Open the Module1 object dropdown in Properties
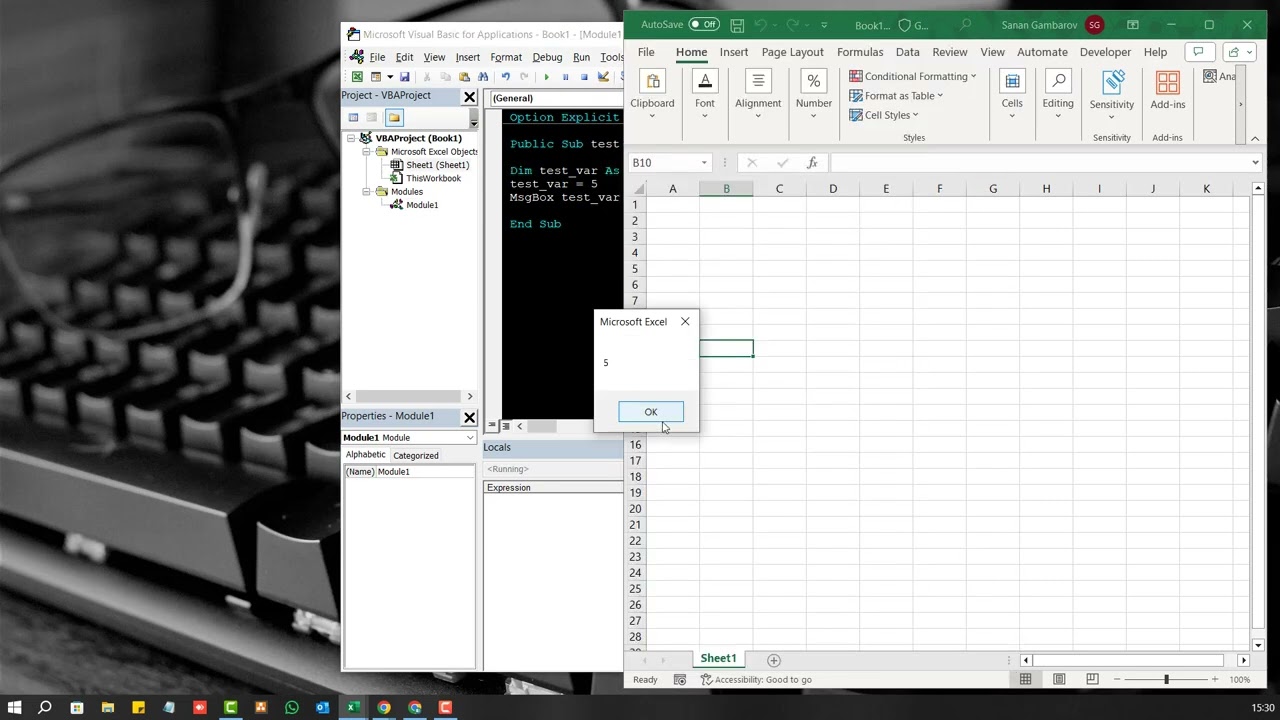This screenshot has height=720, width=1280. pyautogui.click(x=469, y=437)
